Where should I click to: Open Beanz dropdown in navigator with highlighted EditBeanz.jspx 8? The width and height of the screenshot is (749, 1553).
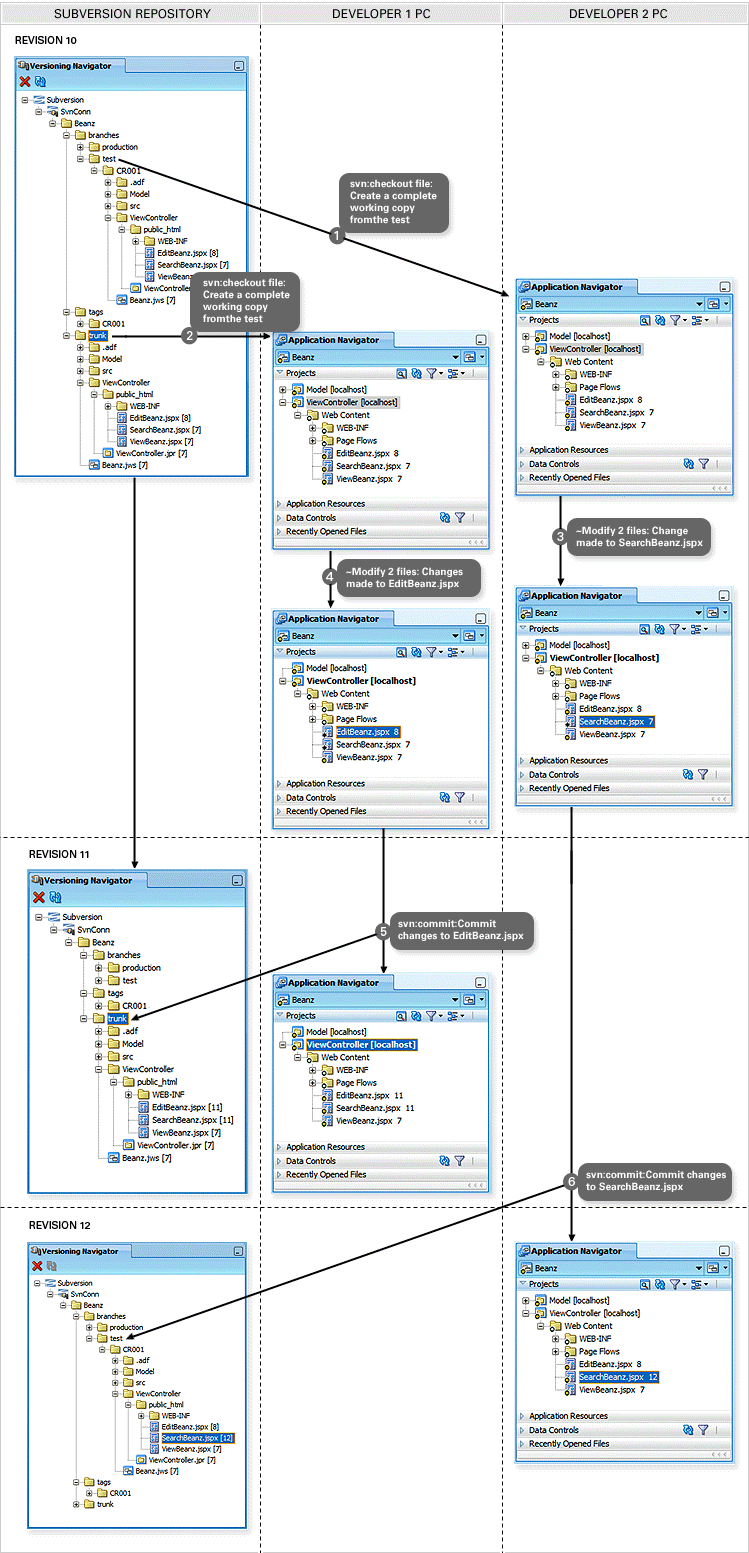tap(456, 636)
